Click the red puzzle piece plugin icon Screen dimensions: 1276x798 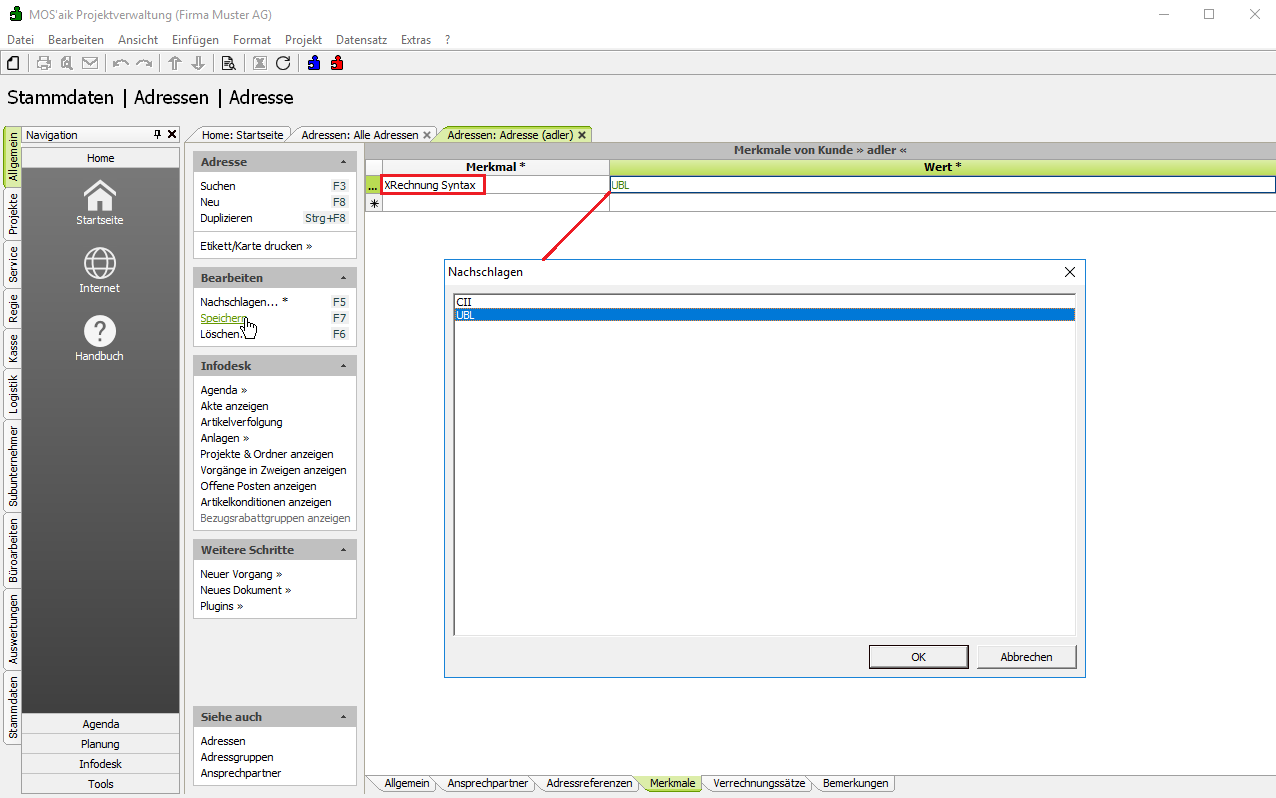click(337, 63)
